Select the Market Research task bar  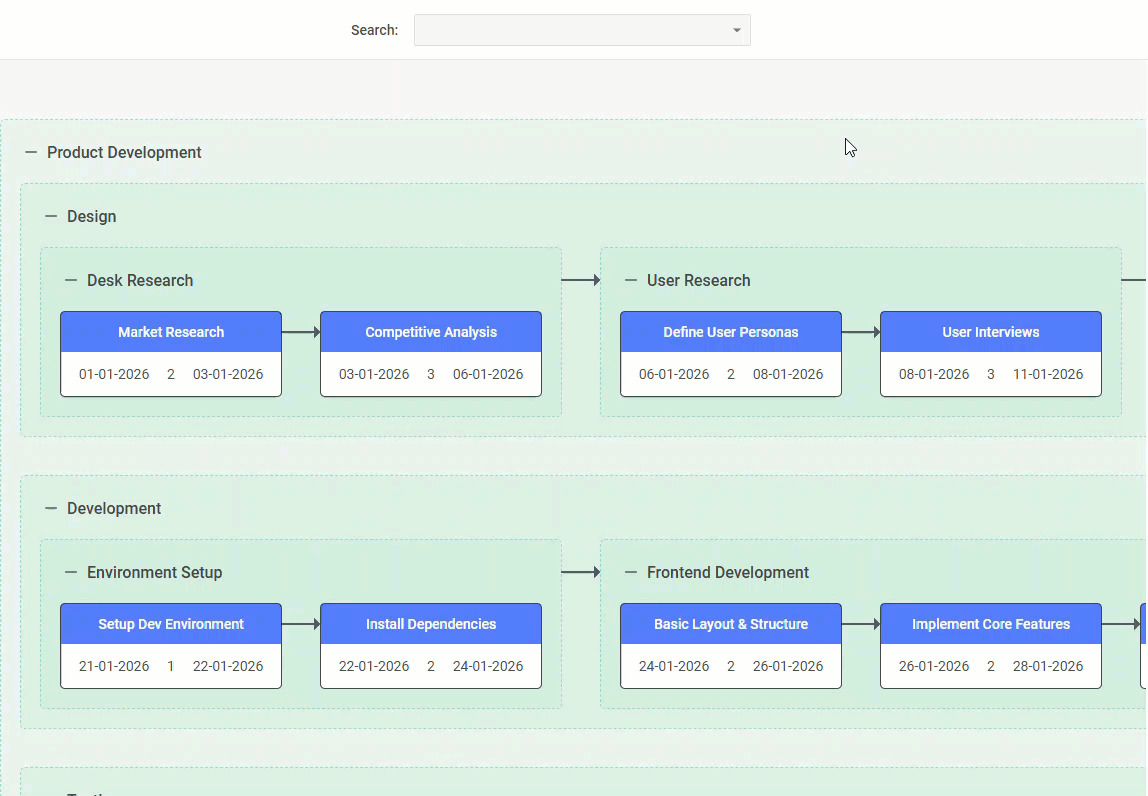coord(170,331)
